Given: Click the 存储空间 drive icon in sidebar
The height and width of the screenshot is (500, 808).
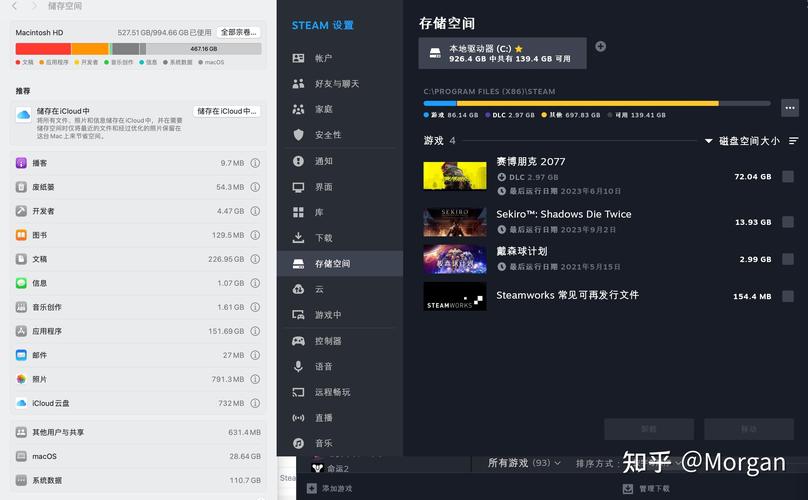Looking at the screenshot, I should 298,264.
